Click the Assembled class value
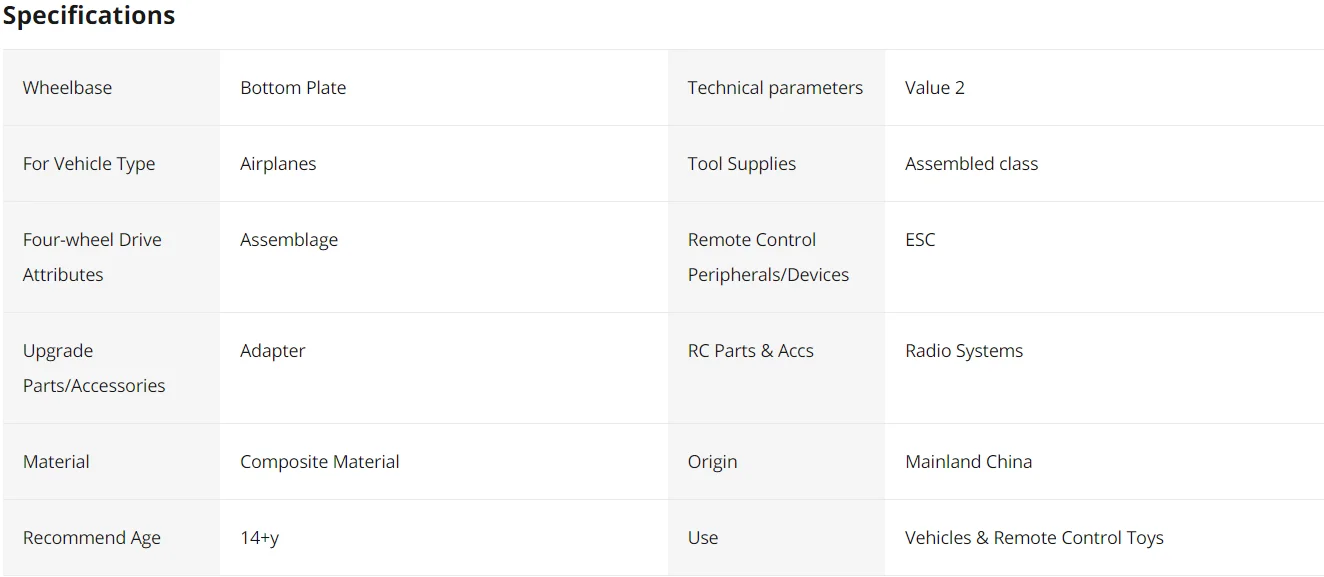This screenshot has height=577, width=1324. pyautogui.click(x=971, y=164)
